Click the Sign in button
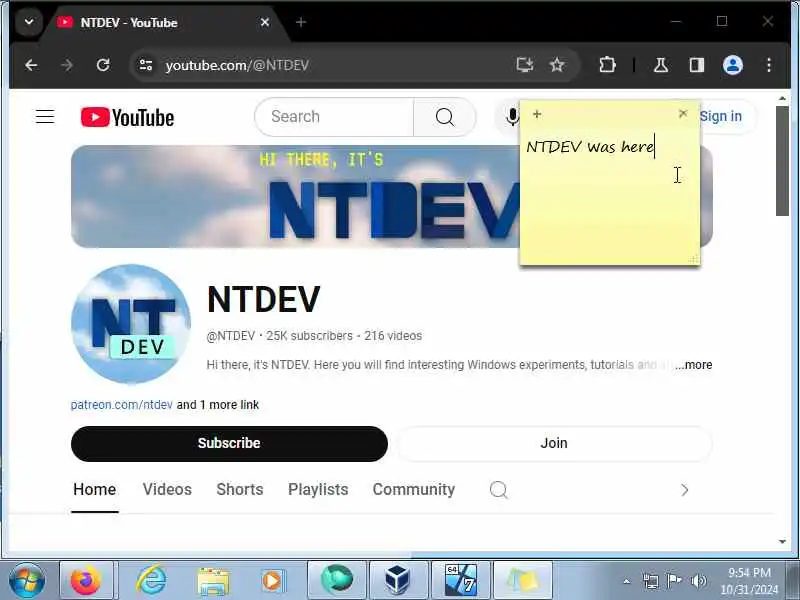Image resolution: width=800 pixels, height=600 pixels. (x=721, y=116)
